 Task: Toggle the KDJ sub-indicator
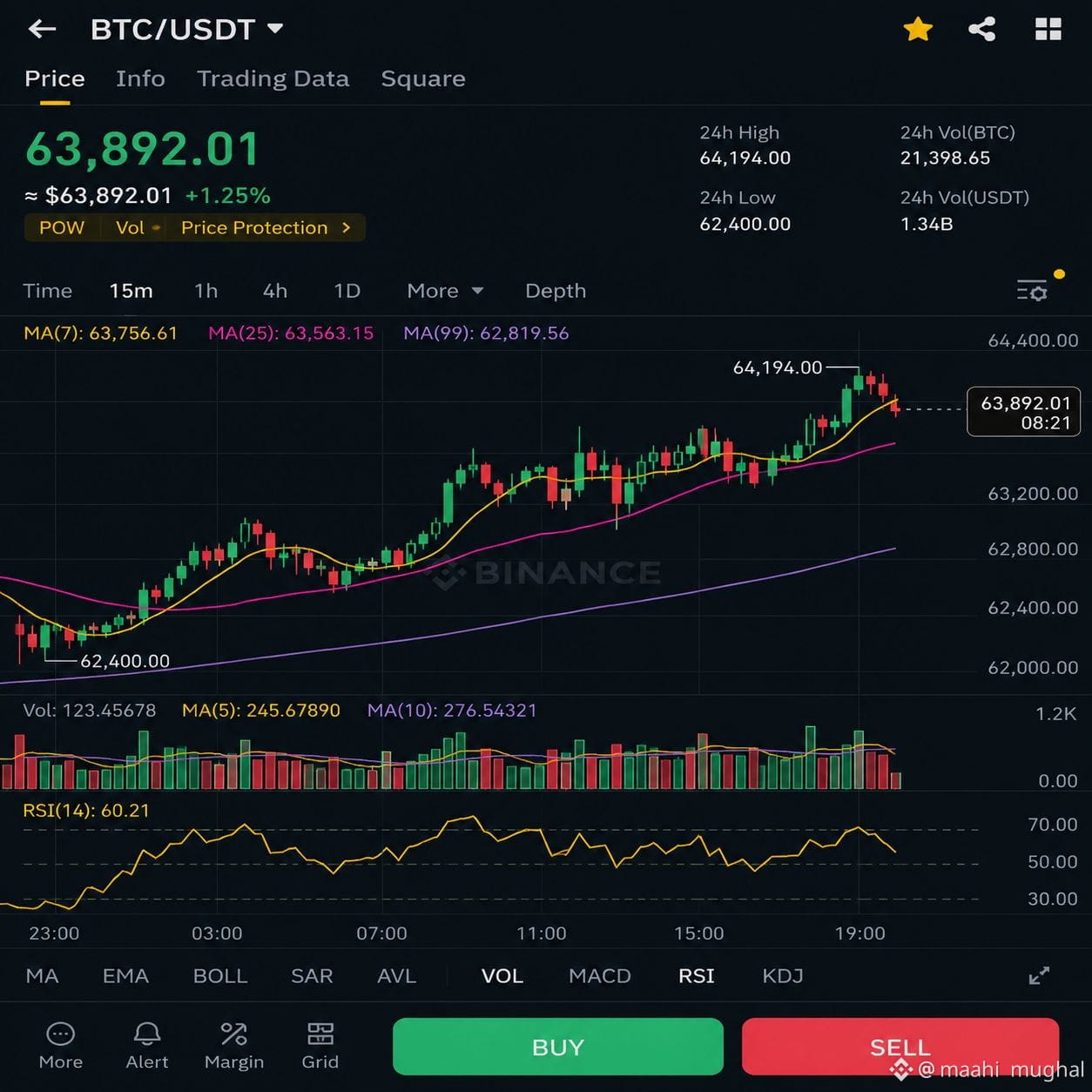coord(783,976)
